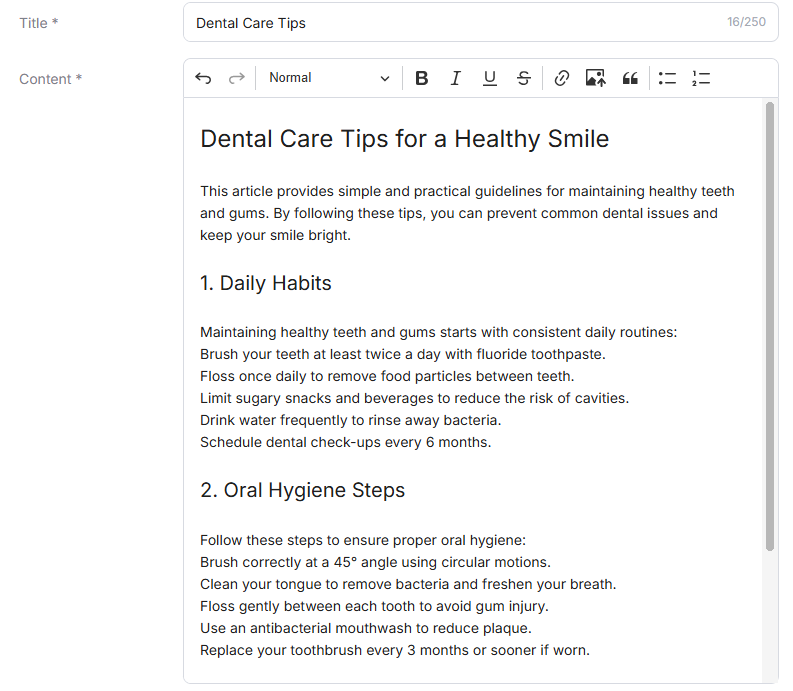Click the line about replacing your toothbrush
793x691 pixels.
click(x=394, y=650)
